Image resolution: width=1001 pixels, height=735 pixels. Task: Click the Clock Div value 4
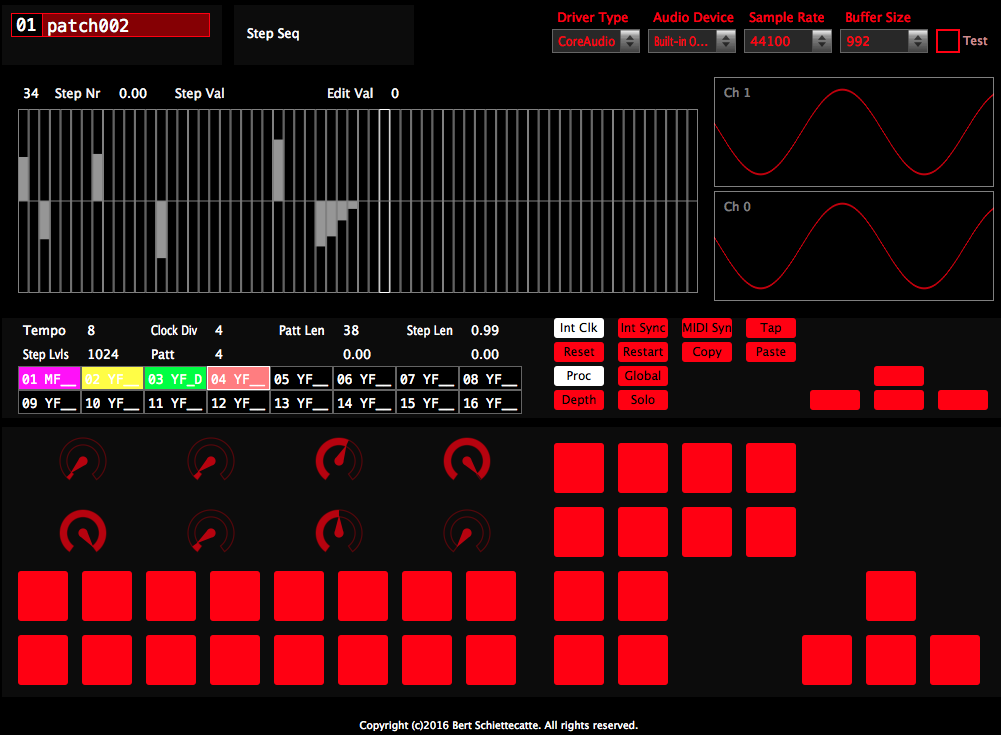[219, 330]
